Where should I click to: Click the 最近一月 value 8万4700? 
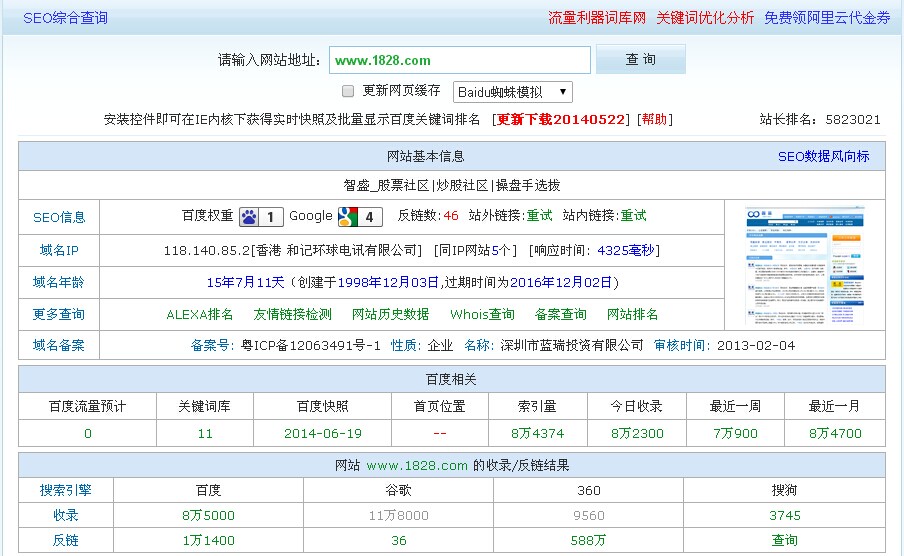(x=835, y=434)
